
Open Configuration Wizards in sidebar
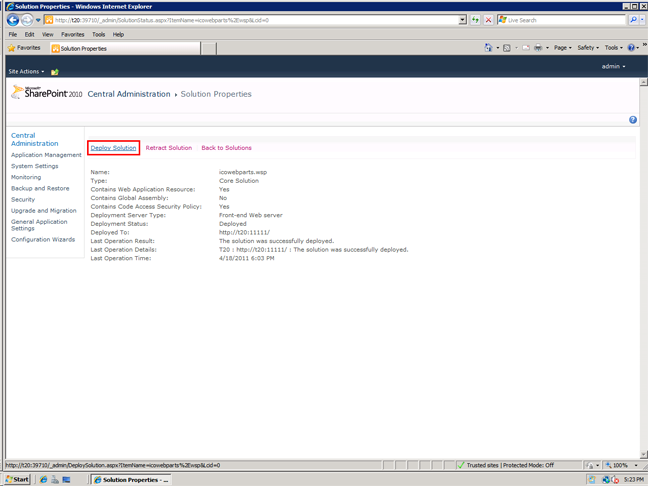point(43,240)
